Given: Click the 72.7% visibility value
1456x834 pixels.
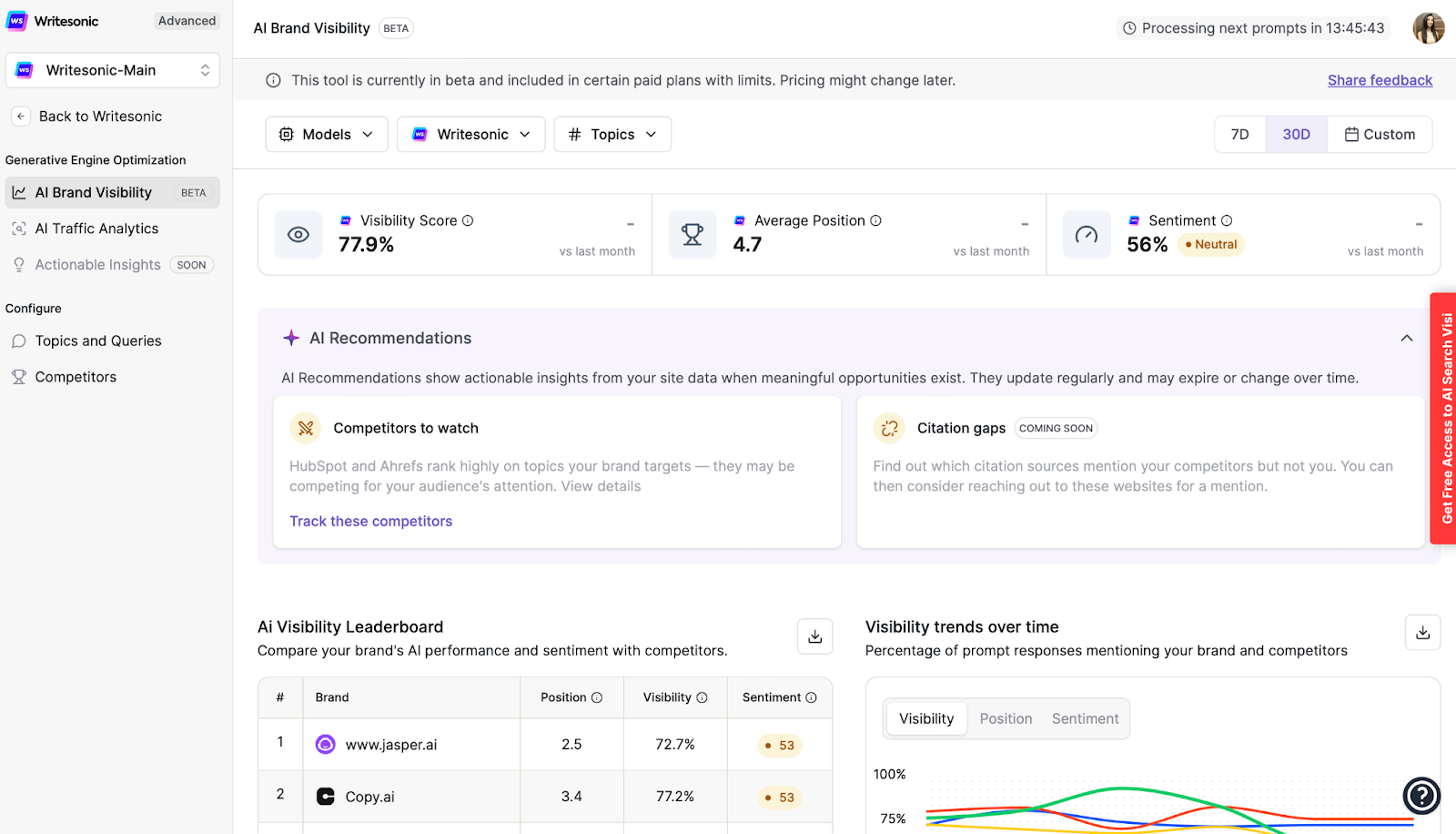Looking at the screenshot, I should pyautogui.click(x=675, y=745).
